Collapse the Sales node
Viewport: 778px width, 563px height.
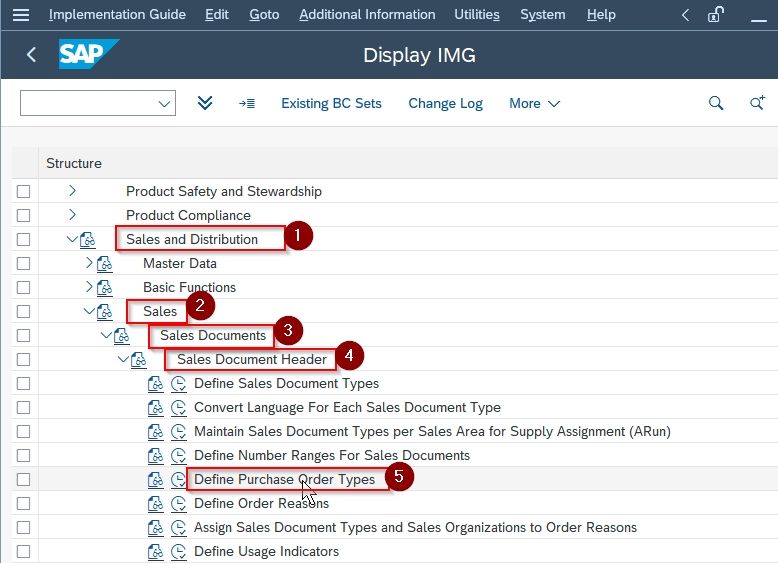[89, 311]
